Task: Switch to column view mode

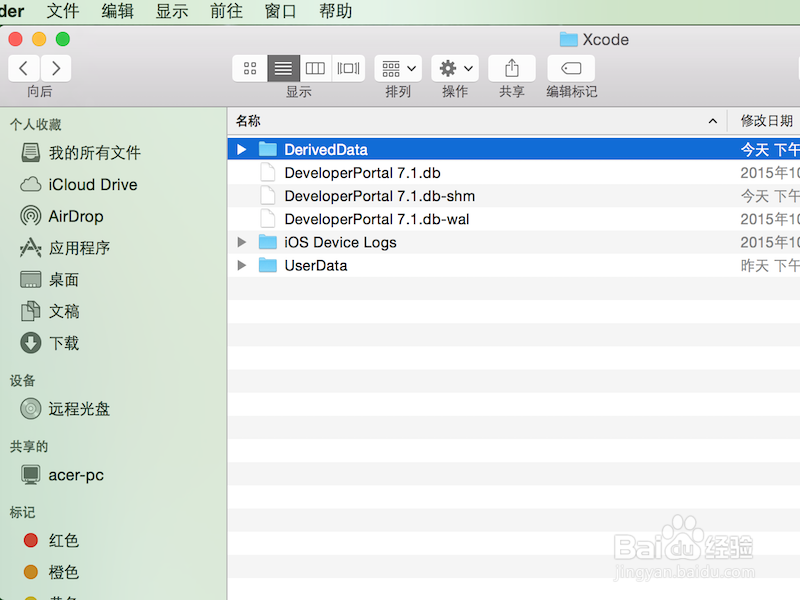Action: tap(315, 68)
